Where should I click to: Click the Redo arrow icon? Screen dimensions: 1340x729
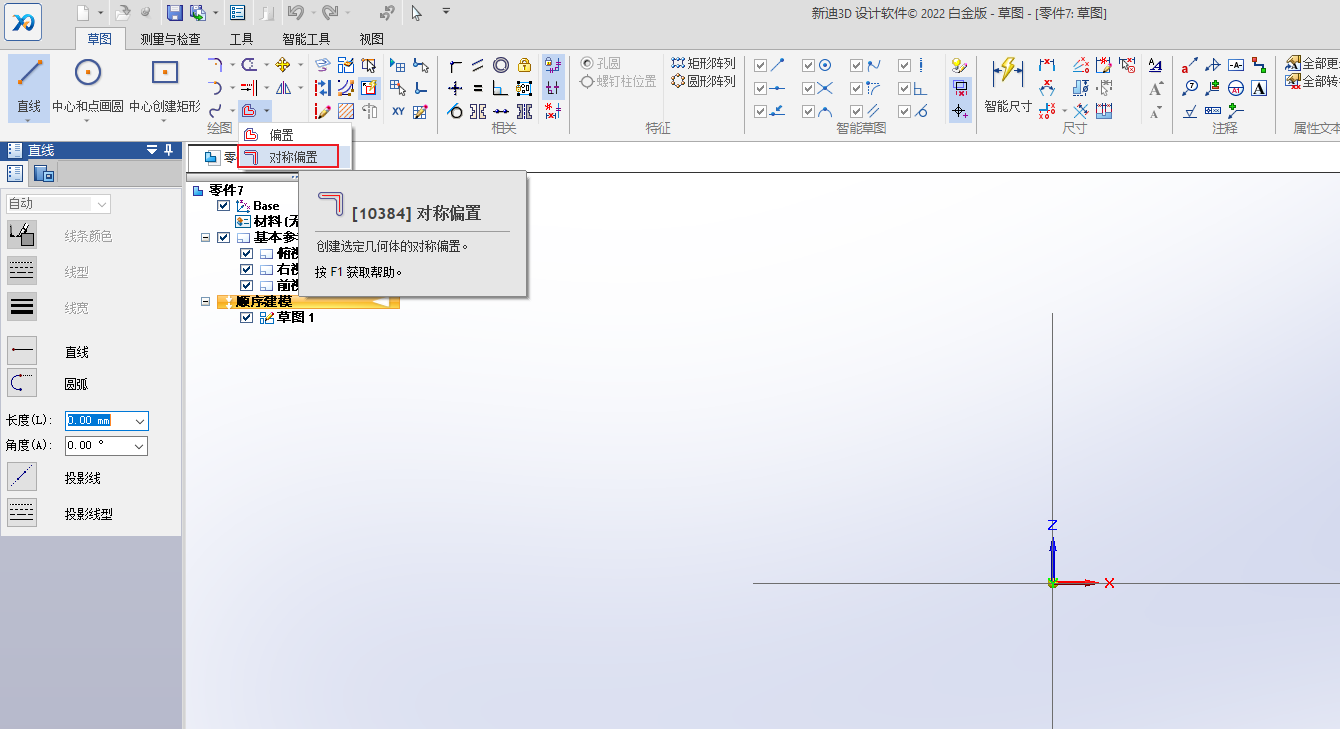(330, 12)
